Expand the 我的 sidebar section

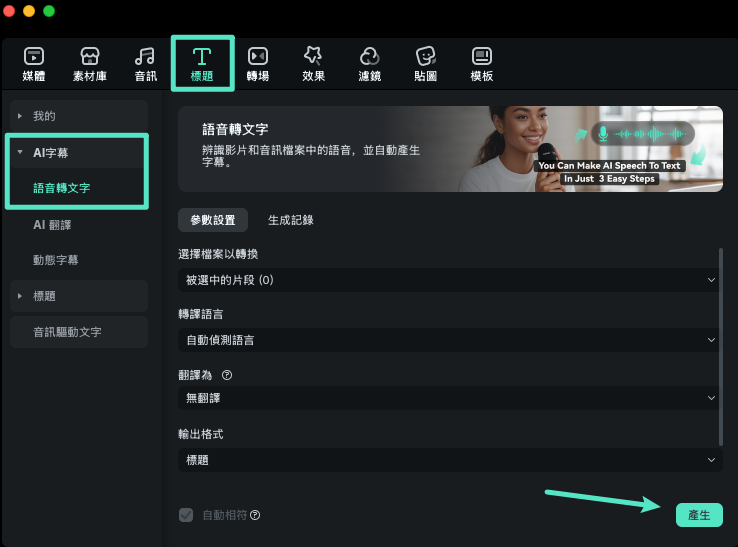click(20, 116)
